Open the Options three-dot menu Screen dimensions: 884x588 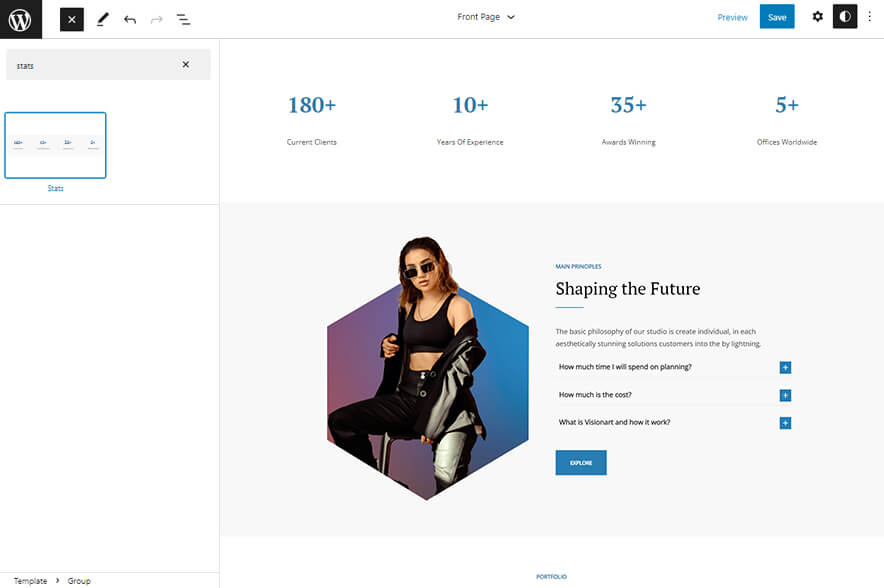[x=871, y=17]
